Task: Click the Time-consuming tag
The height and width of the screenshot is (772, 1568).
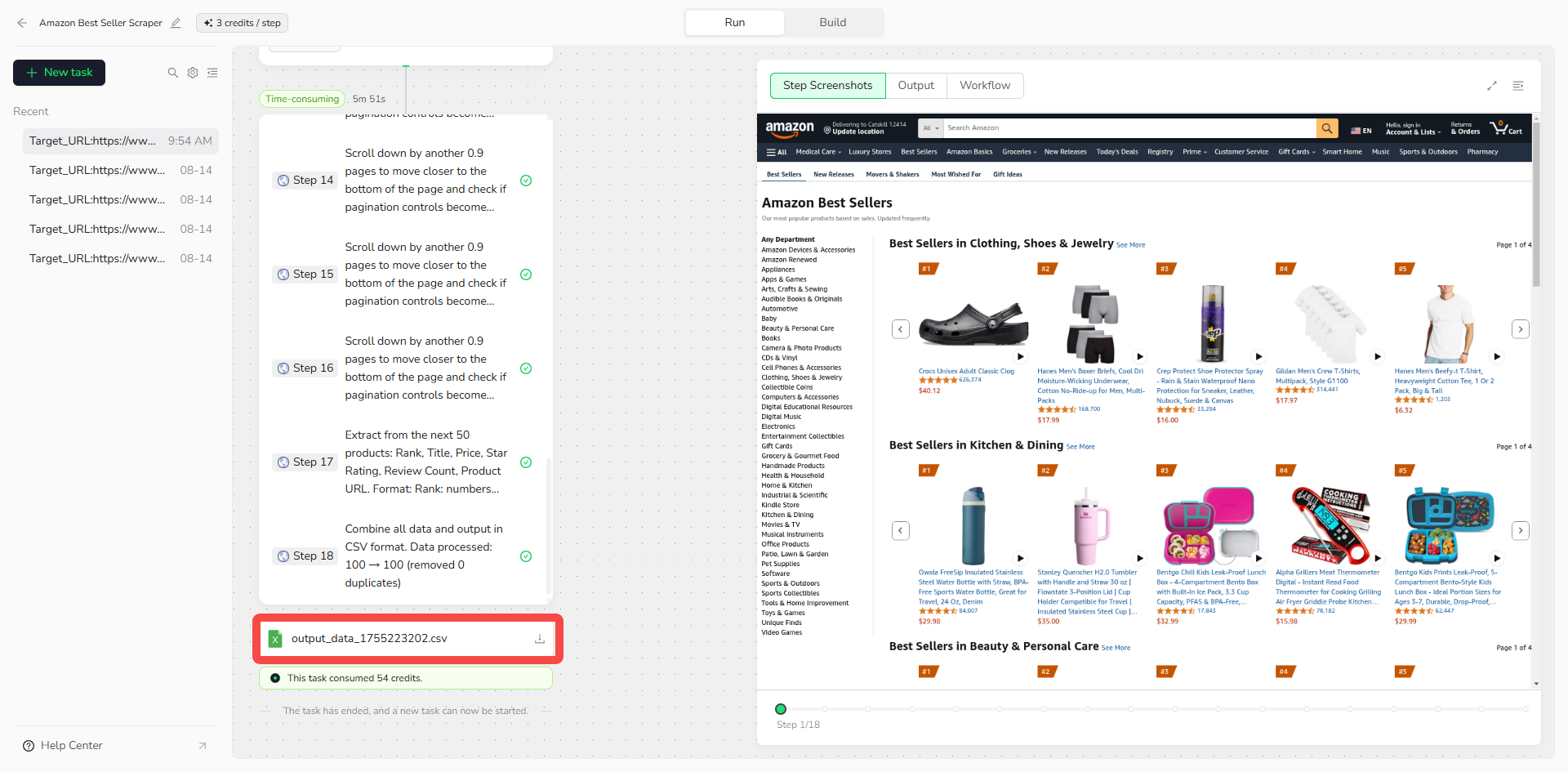Action: [x=302, y=99]
